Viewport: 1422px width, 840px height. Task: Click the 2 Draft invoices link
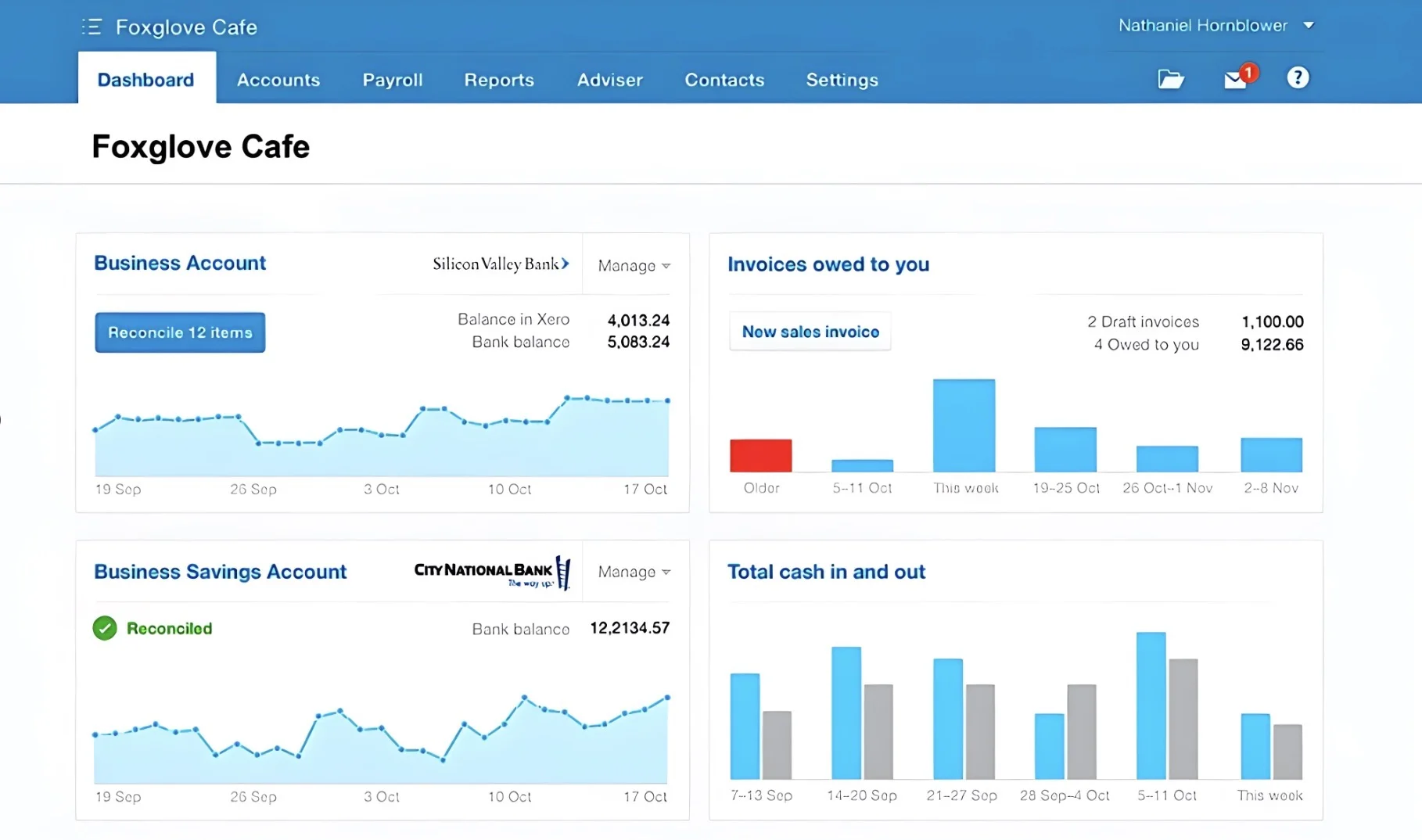pos(1143,321)
